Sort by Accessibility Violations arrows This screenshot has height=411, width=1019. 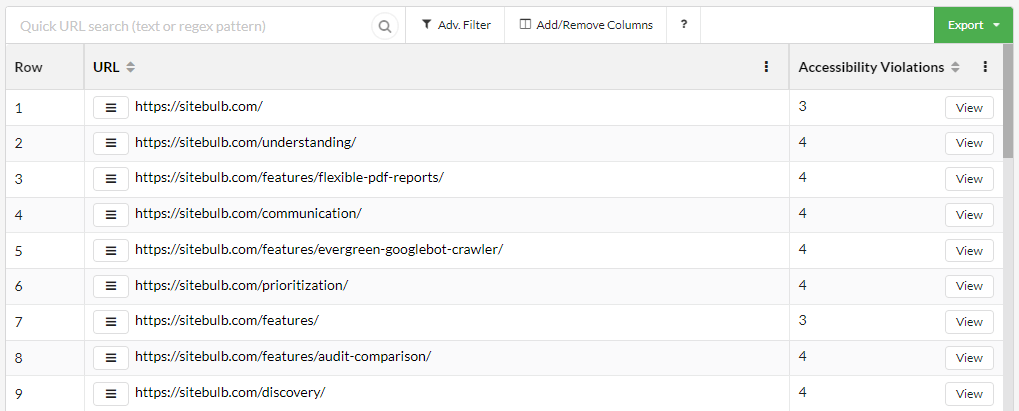[955, 67]
